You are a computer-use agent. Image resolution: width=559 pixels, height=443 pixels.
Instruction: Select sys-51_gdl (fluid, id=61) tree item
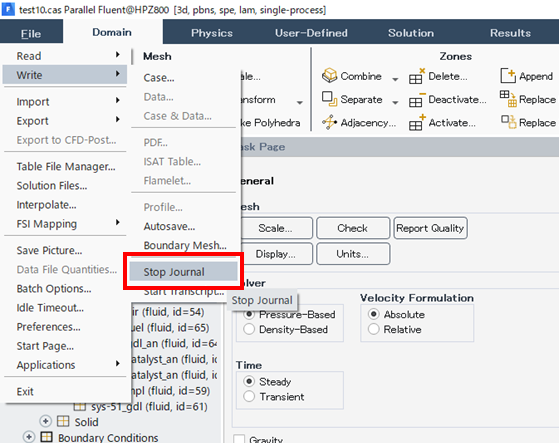(149, 407)
